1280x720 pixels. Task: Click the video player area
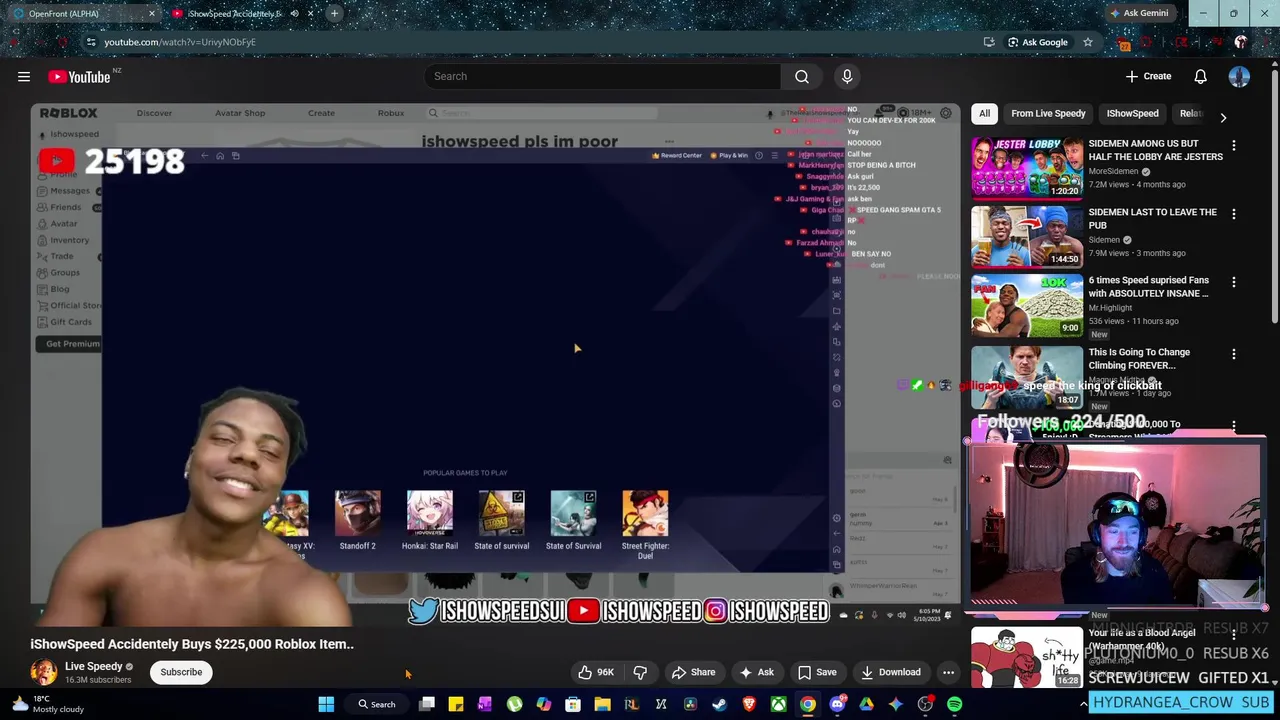495,364
